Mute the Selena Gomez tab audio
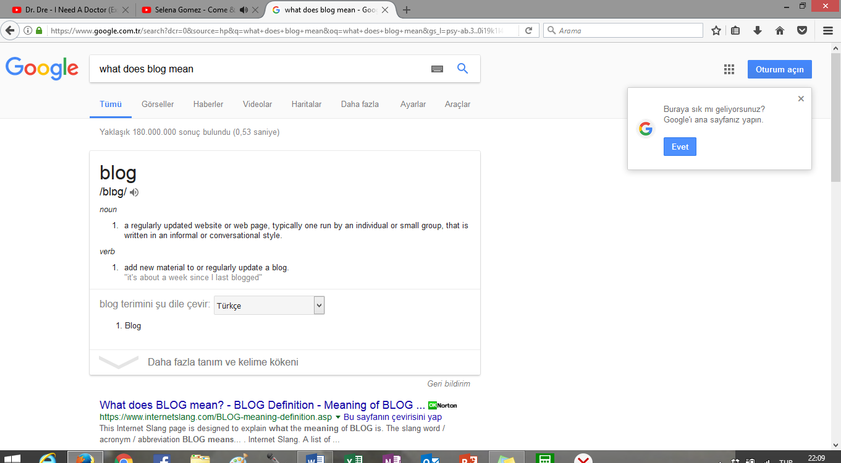This screenshot has width=841, height=463. point(244,10)
